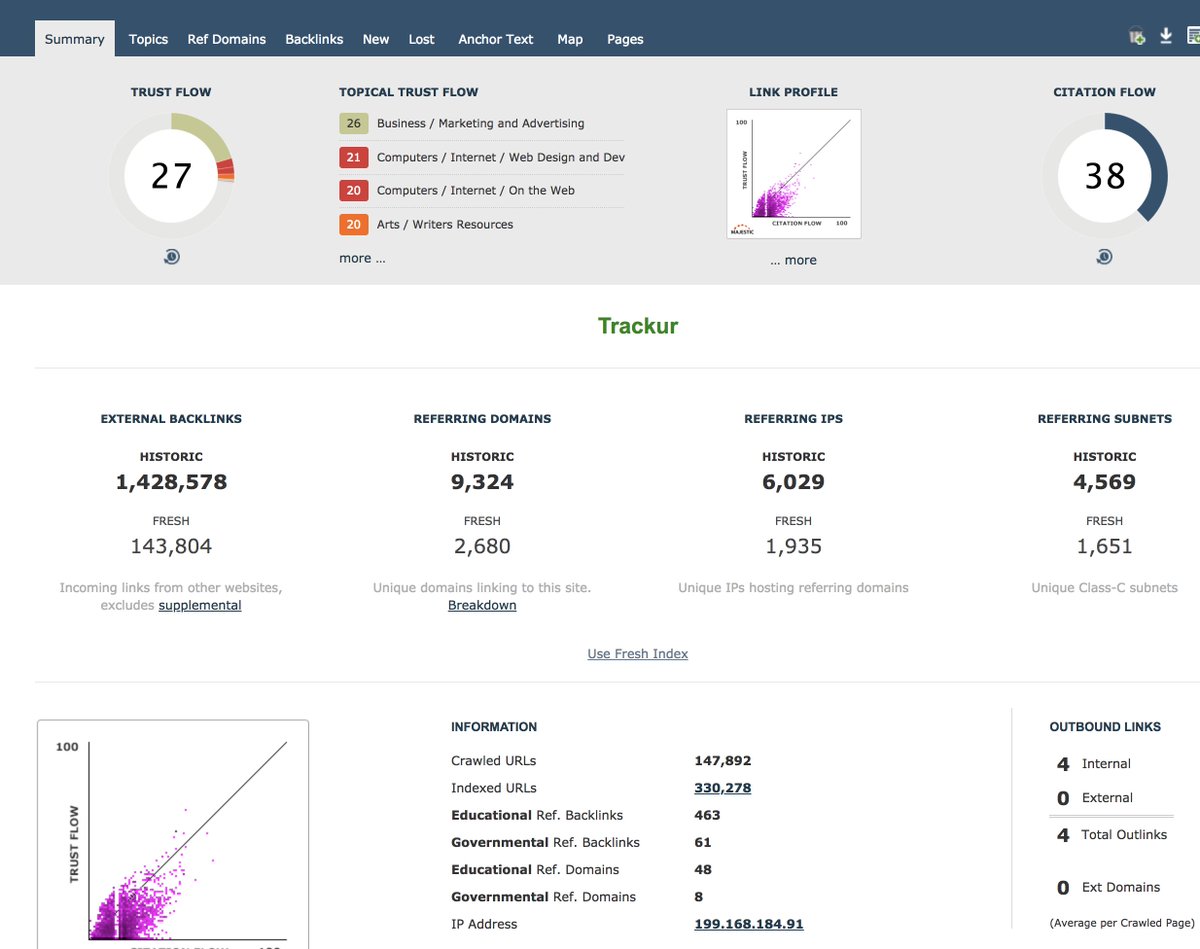The width and height of the screenshot is (1200, 949).
Task: Click the Use Fresh Index link
Action: click(637, 653)
